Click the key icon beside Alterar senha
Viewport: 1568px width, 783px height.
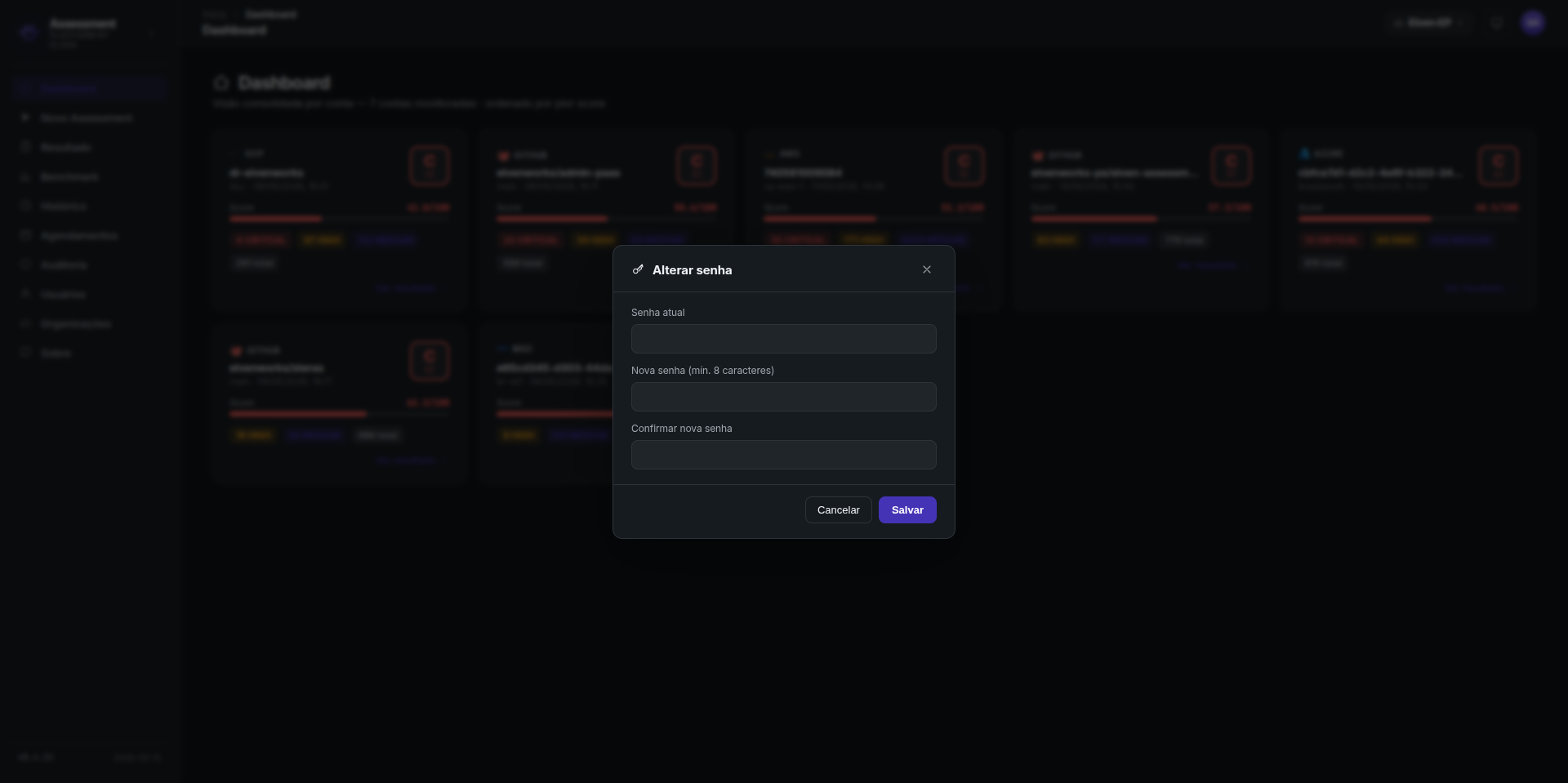pos(638,269)
